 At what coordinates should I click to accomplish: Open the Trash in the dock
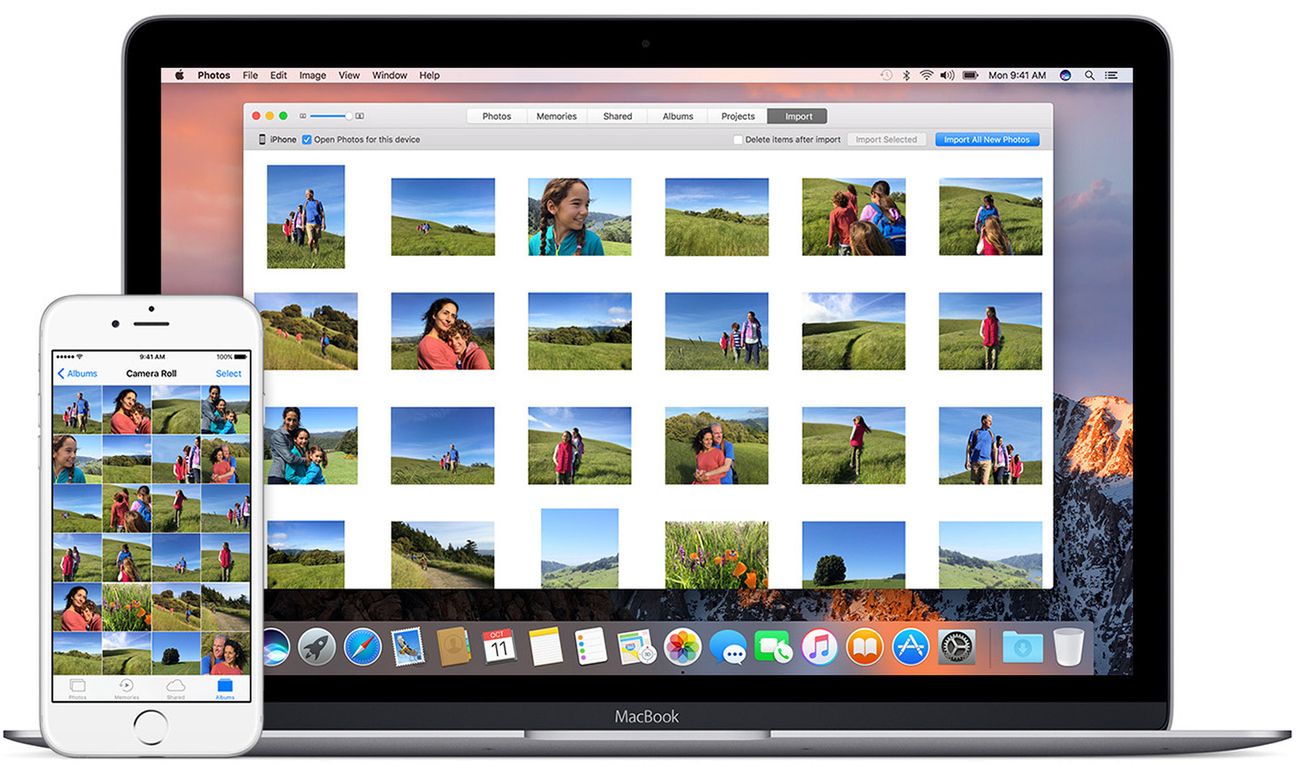point(1068,647)
